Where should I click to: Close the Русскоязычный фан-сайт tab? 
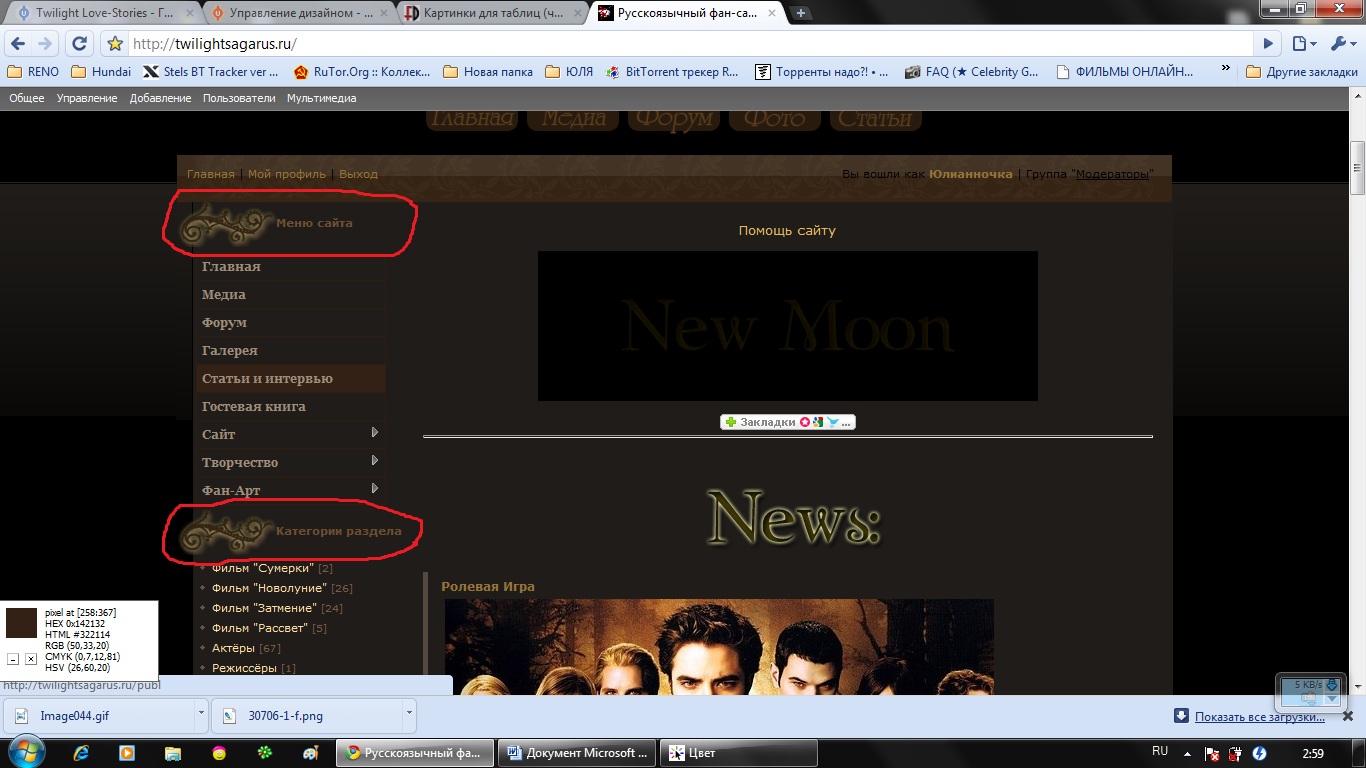coord(772,13)
